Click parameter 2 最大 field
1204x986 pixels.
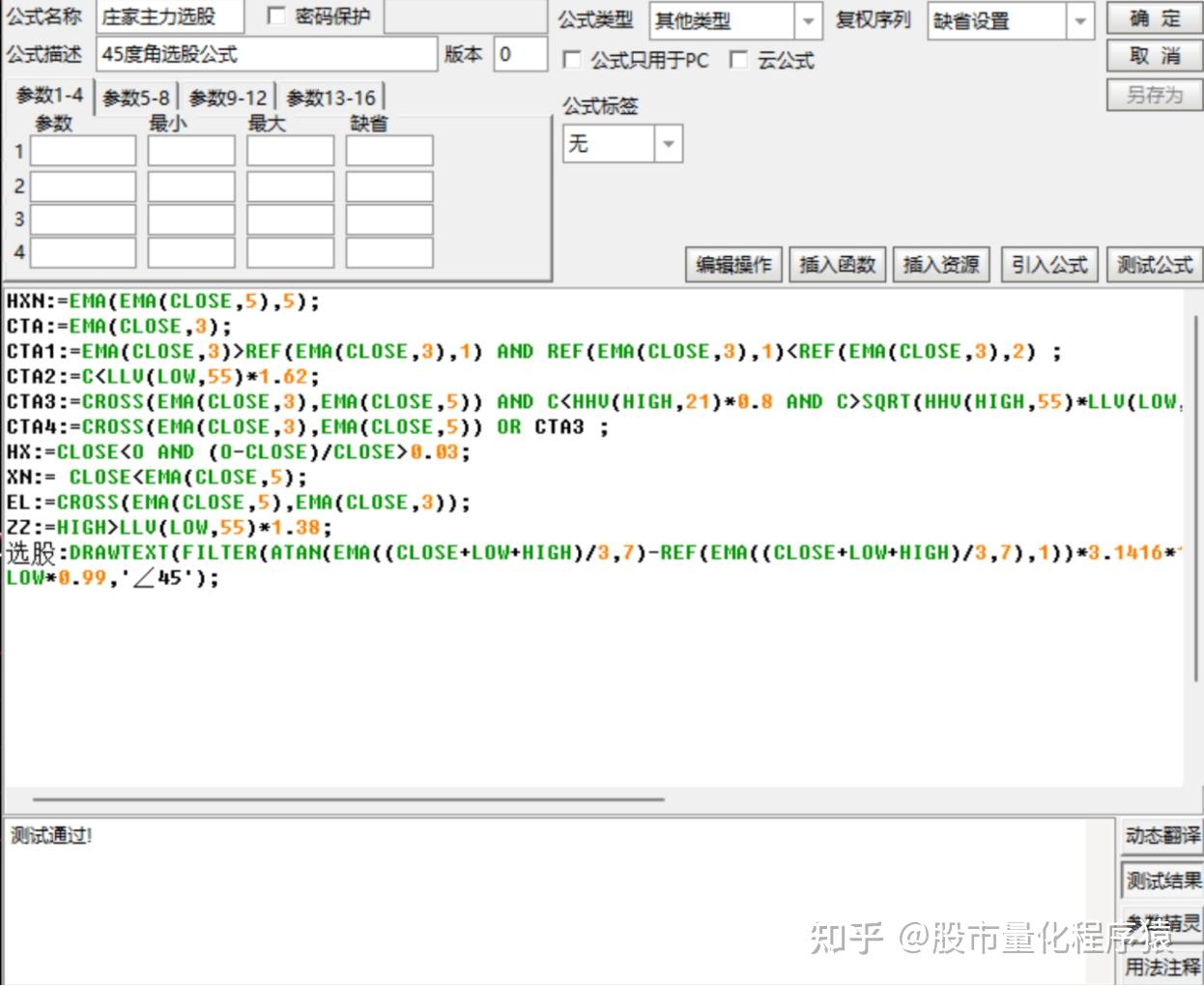pyautogui.click(x=290, y=187)
